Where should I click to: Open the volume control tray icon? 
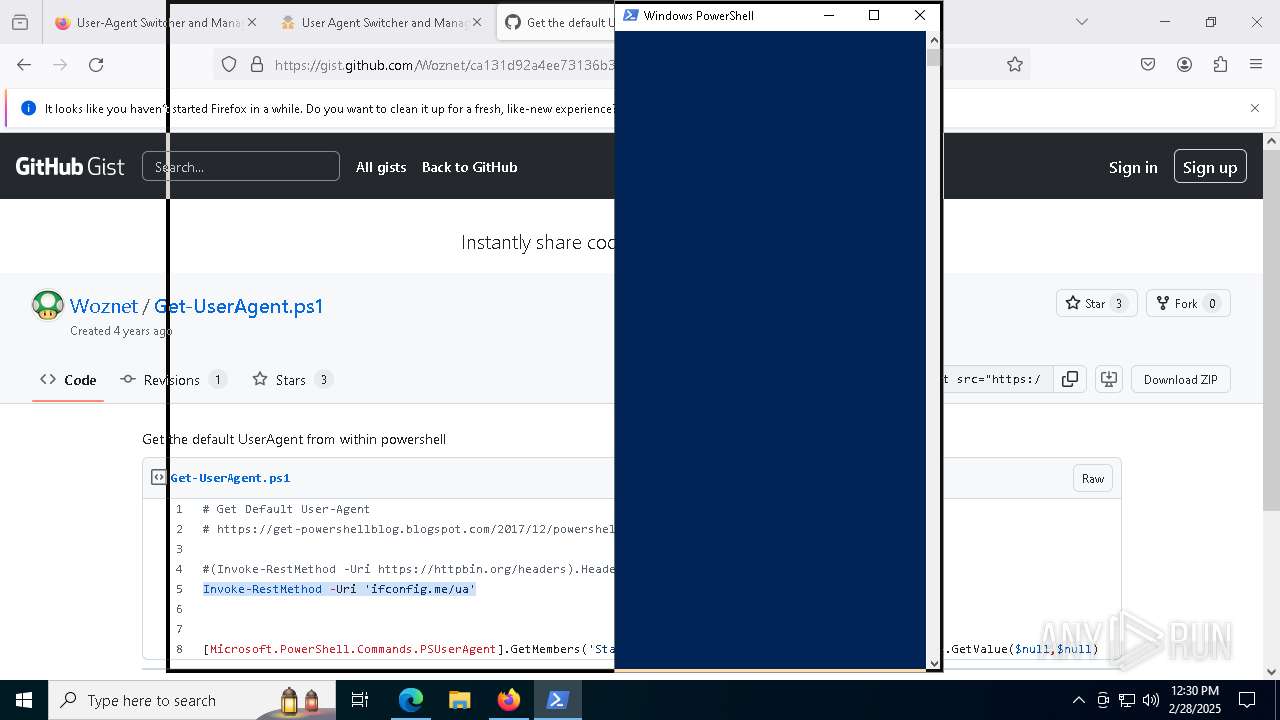click(x=1150, y=700)
